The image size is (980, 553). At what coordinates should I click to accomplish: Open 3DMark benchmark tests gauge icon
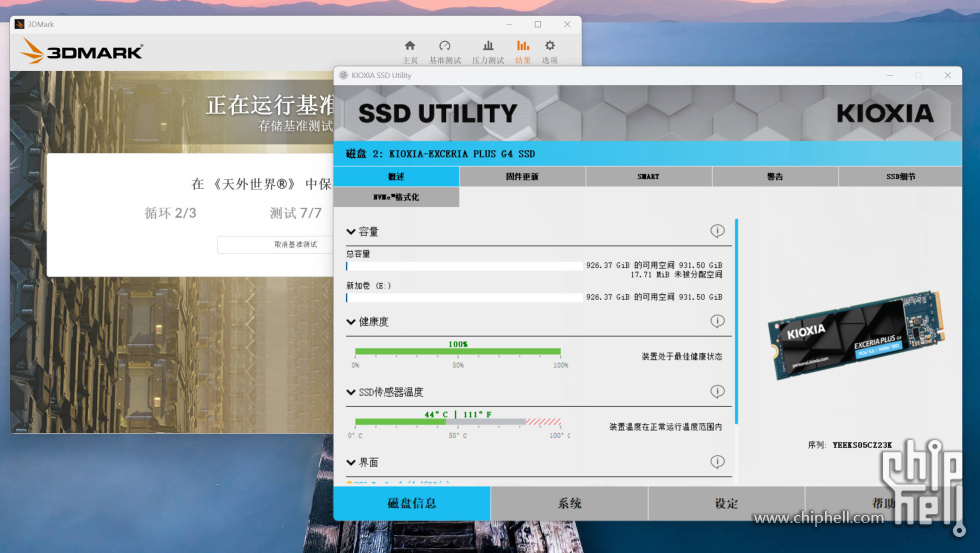pyautogui.click(x=444, y=46)
